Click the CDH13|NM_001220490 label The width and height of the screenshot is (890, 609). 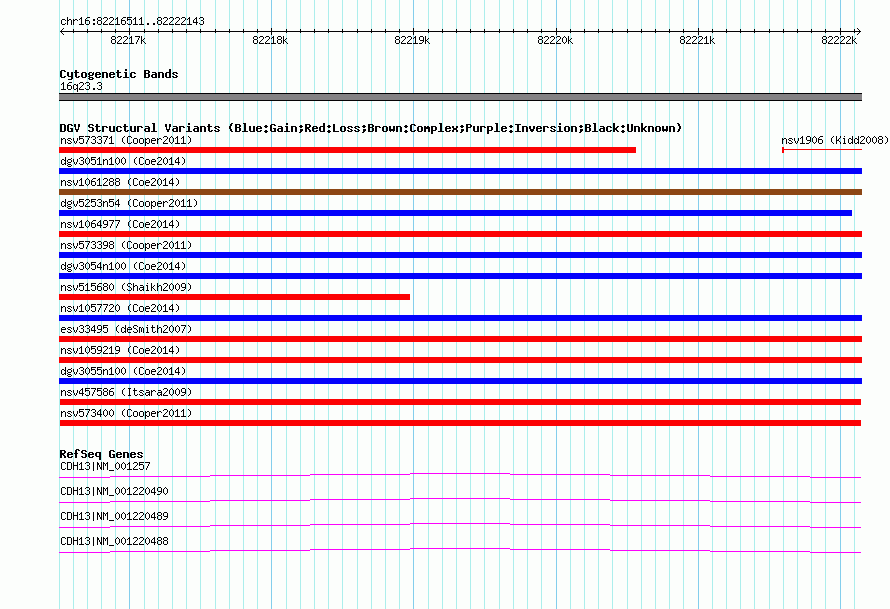pyautogui.click(x=114, y=491)
